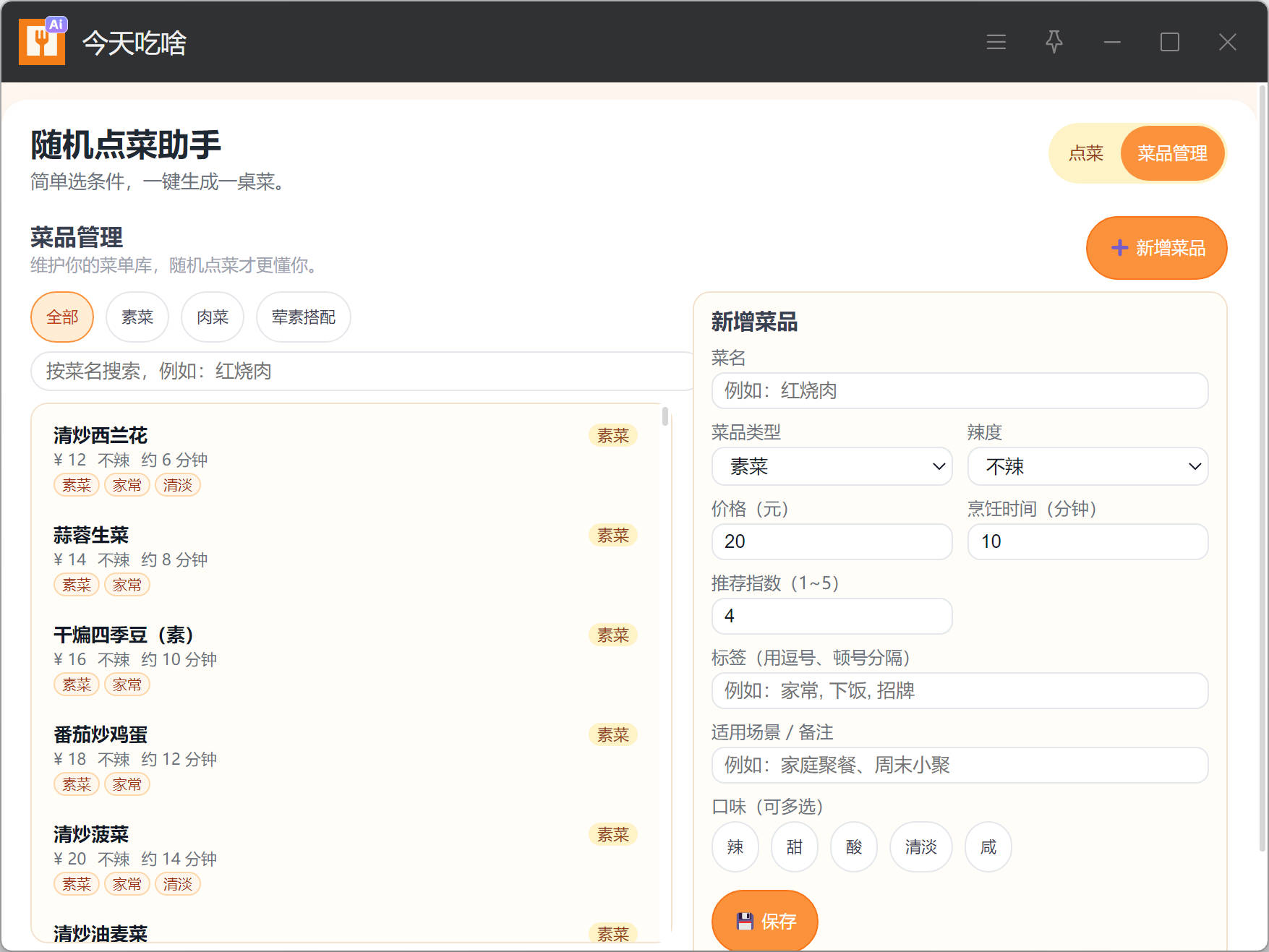
Task: Toggle the 辣 flavor chip
Action: pyautogui.click(x=735, y=846)
